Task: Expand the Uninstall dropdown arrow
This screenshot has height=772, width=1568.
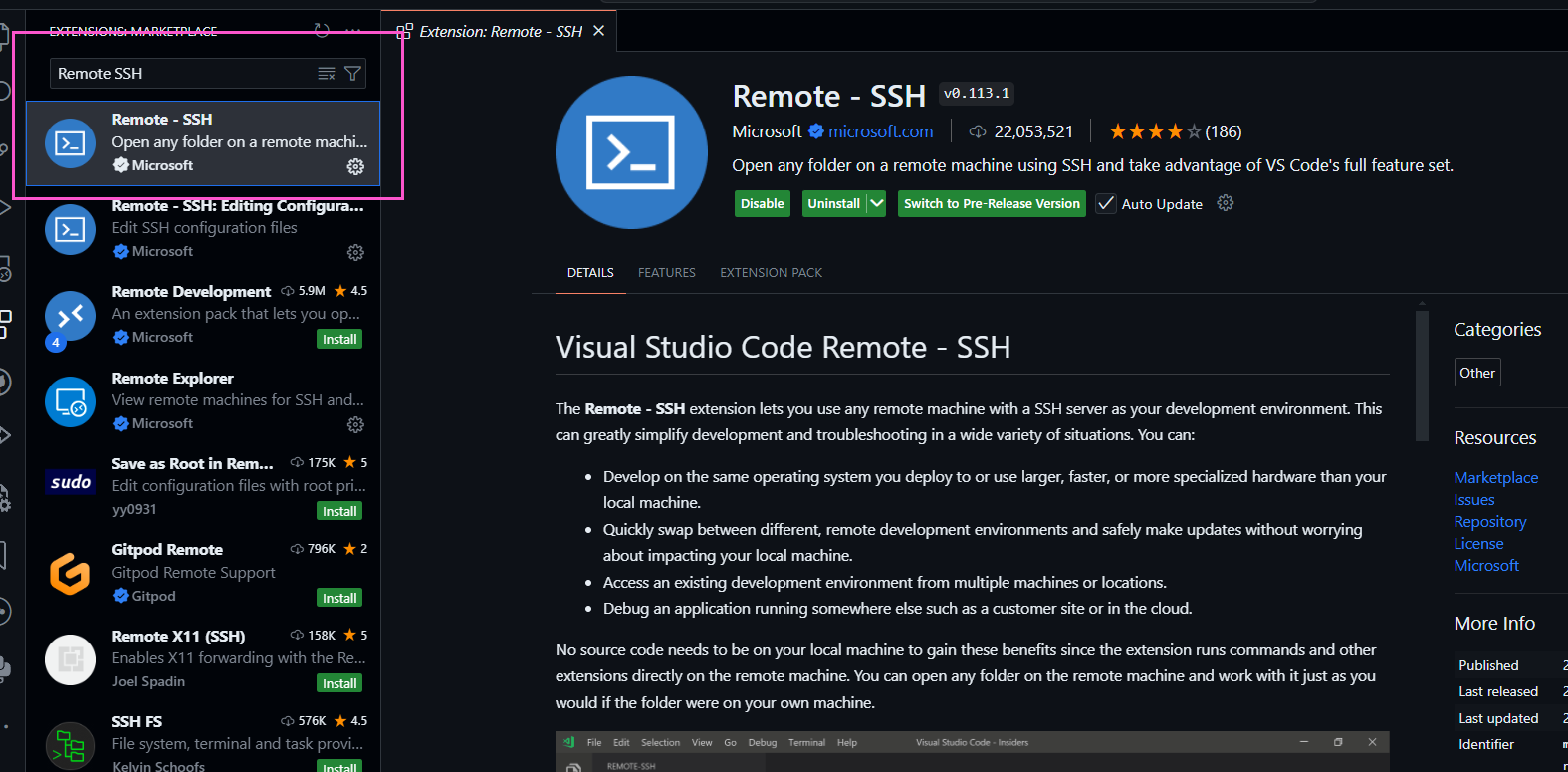Action: click(x=876, y=203)
